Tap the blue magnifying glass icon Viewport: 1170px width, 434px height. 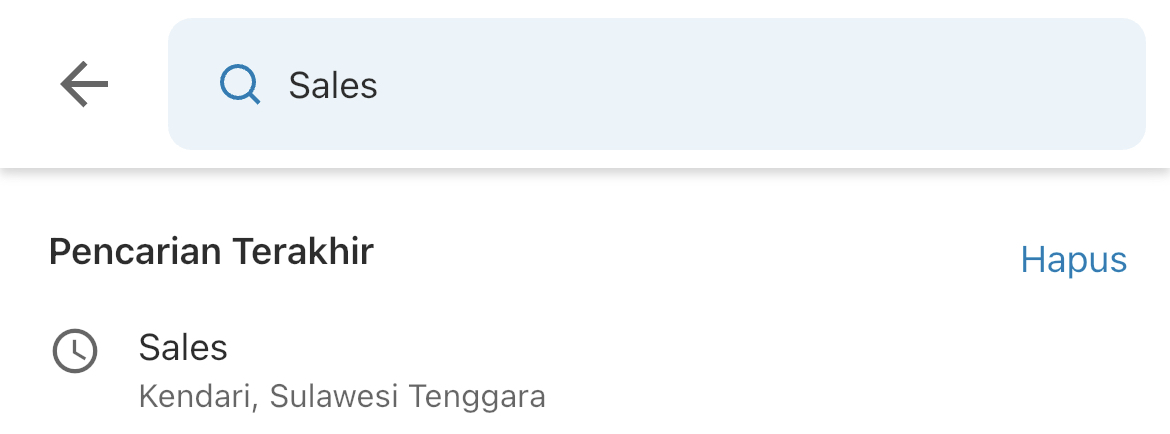[x=240, y=84]
